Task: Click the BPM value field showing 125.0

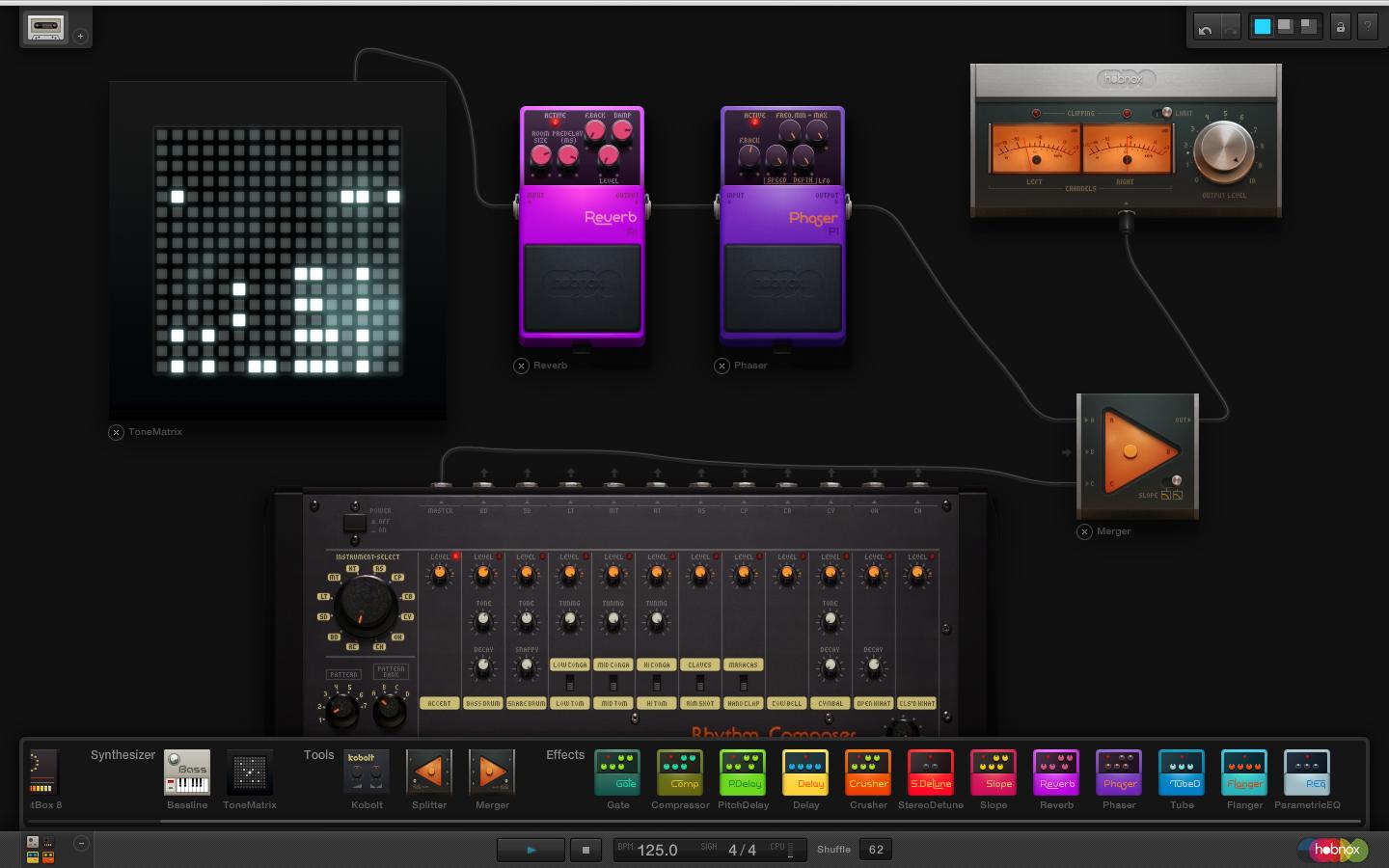Action: (x=657, y=850)
